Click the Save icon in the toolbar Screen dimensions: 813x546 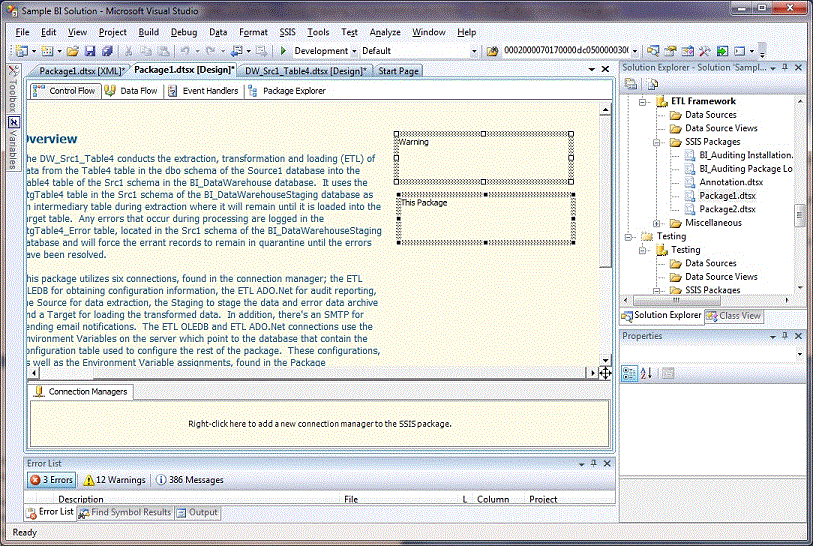click(90, 51)
